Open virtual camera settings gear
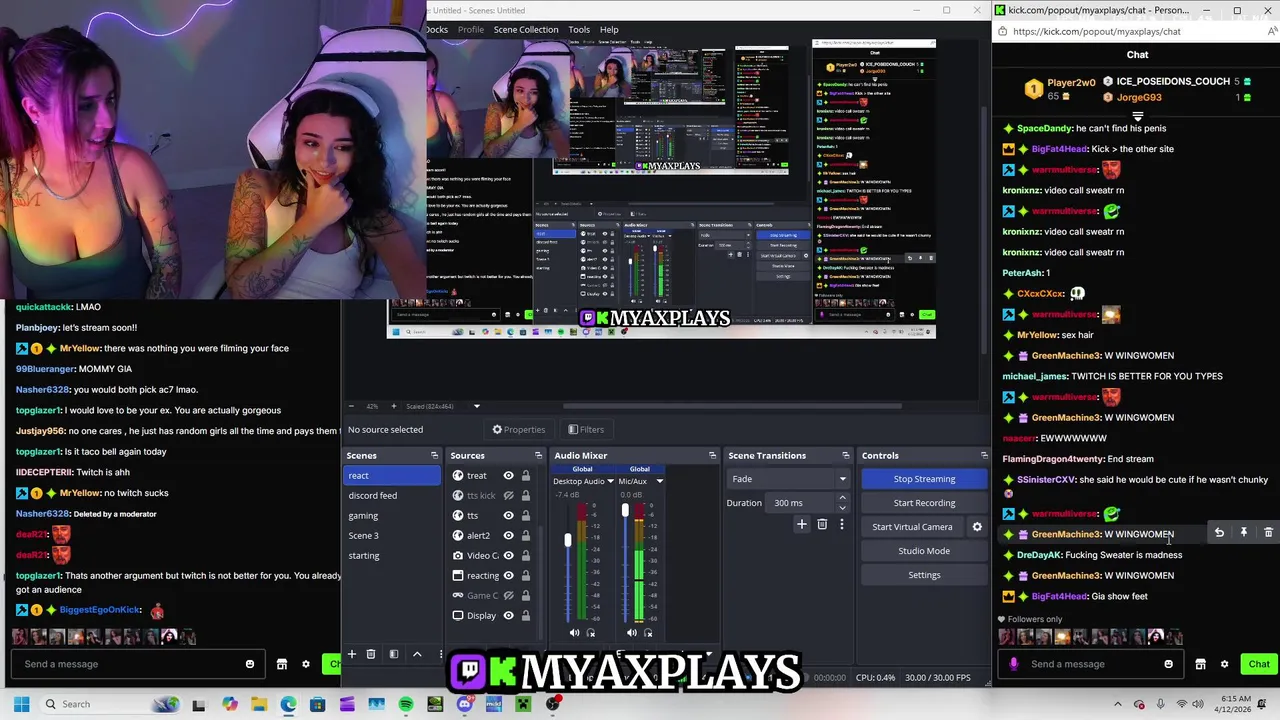 977,527
